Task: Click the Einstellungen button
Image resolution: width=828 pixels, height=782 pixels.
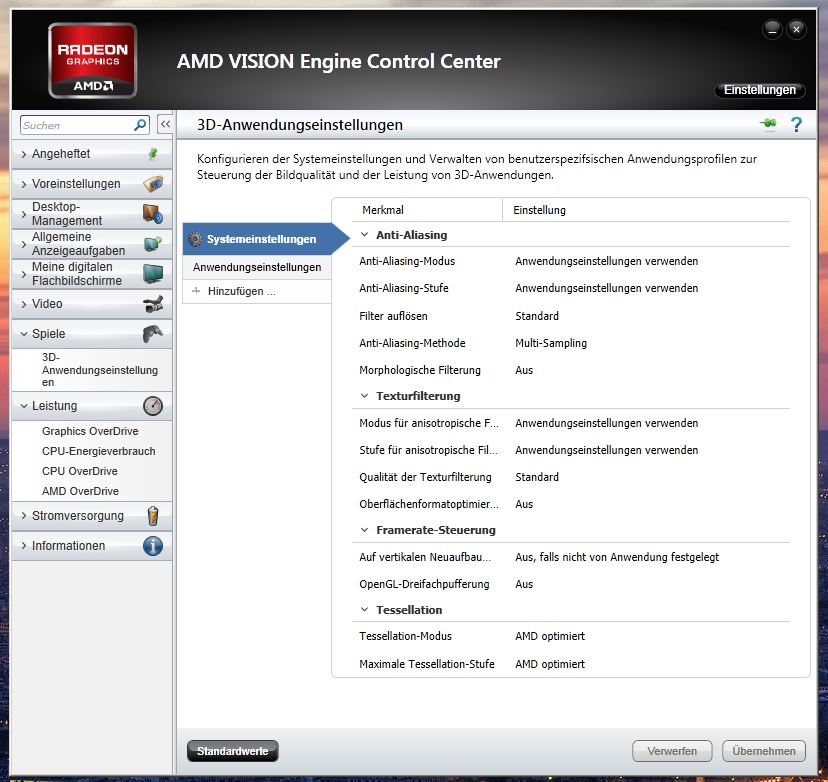Action: (759, 90)
